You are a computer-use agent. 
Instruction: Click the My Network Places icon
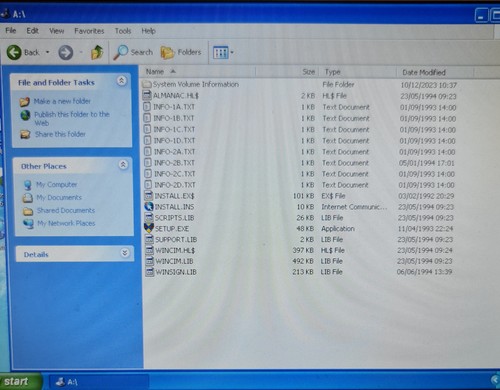click(28, 223)
